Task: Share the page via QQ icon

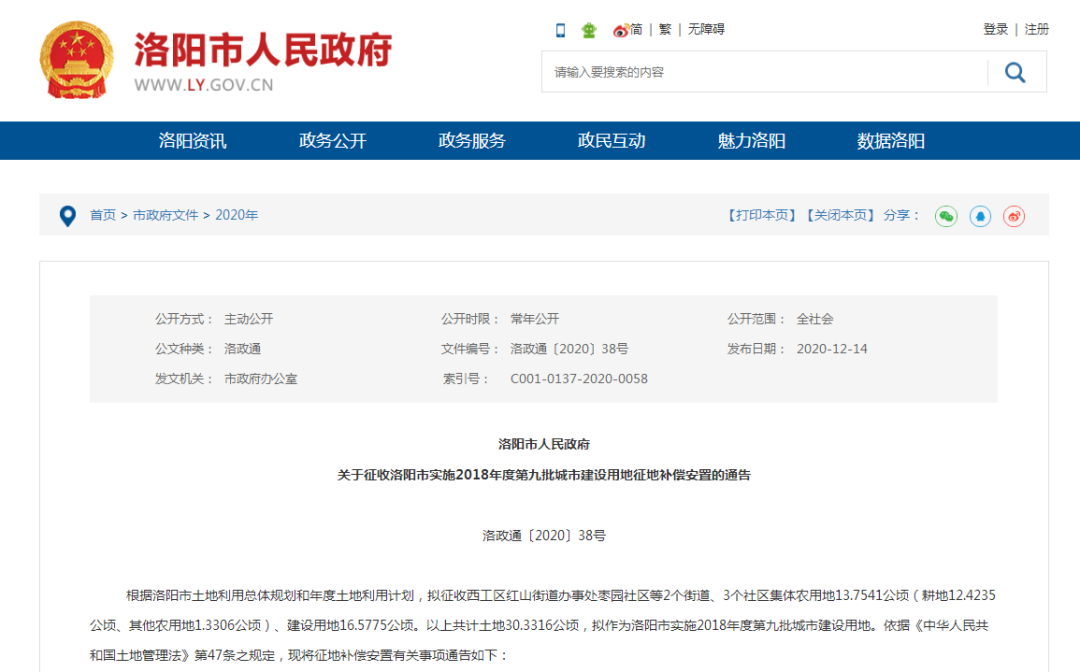Action: click(980, 216)
